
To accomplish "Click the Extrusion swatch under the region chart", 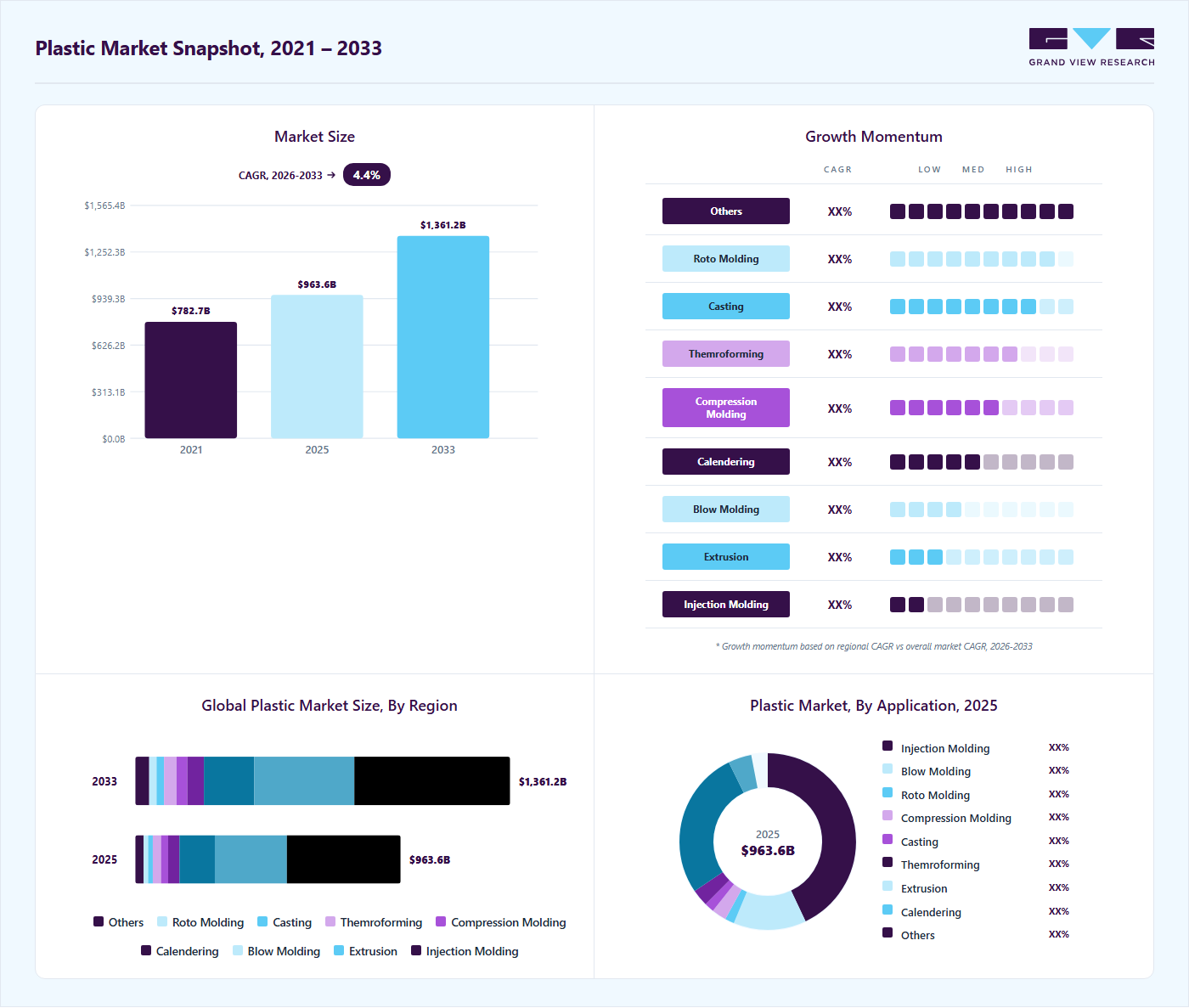I will [339, 950].
